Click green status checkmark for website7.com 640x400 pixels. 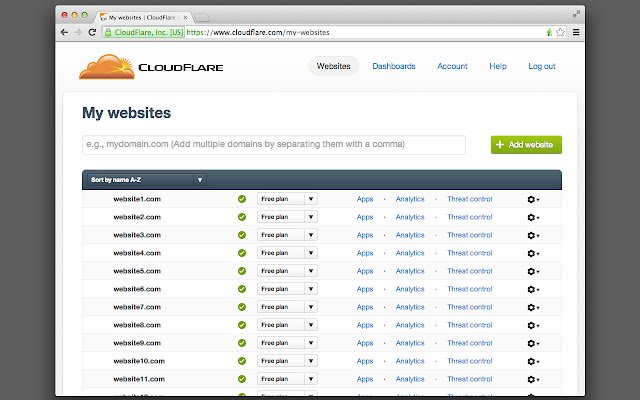[242, 307]
